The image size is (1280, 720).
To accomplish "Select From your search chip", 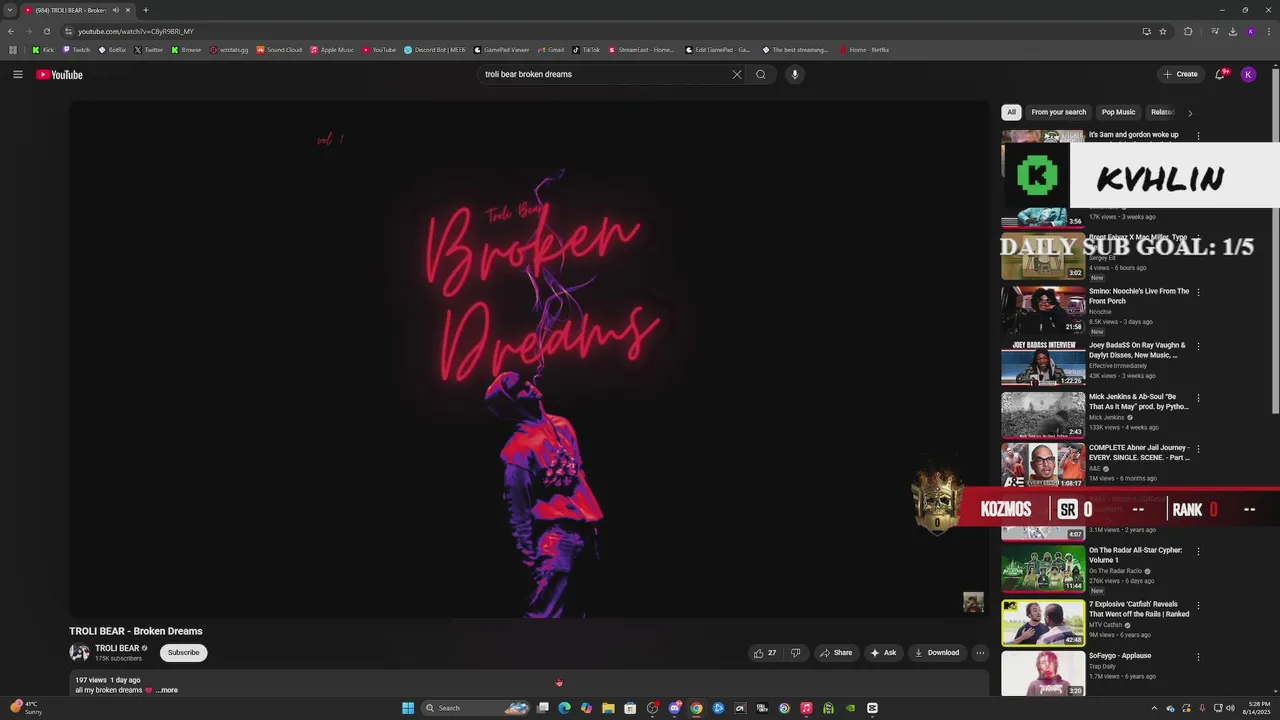I will click(1058, 112).
